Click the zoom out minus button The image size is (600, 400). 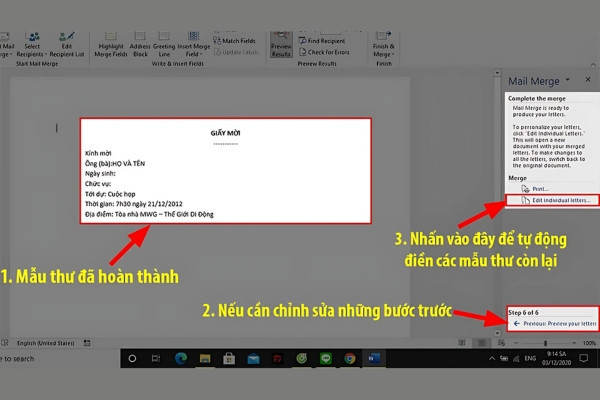click(x=516, y=343)
